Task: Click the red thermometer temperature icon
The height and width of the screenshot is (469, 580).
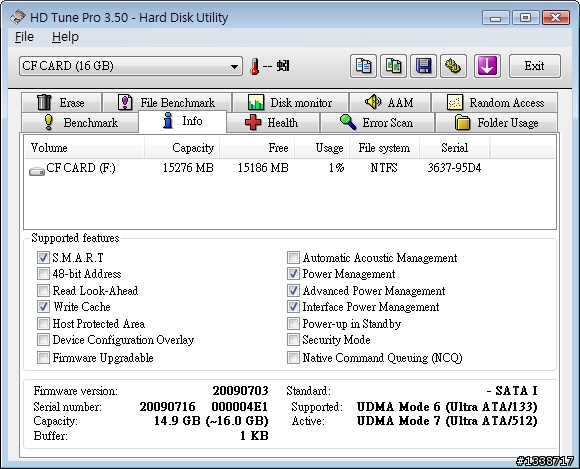Action: (x=254, y=67)
